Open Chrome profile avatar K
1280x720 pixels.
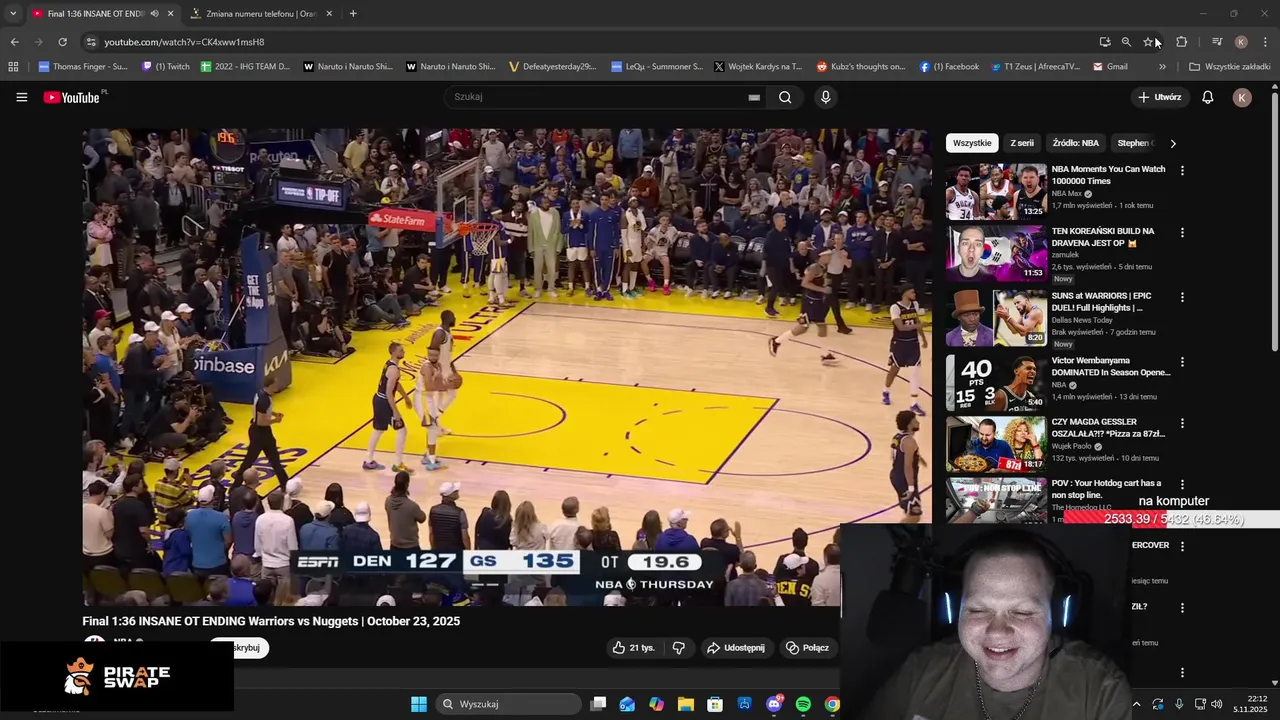click(1241, 42)
